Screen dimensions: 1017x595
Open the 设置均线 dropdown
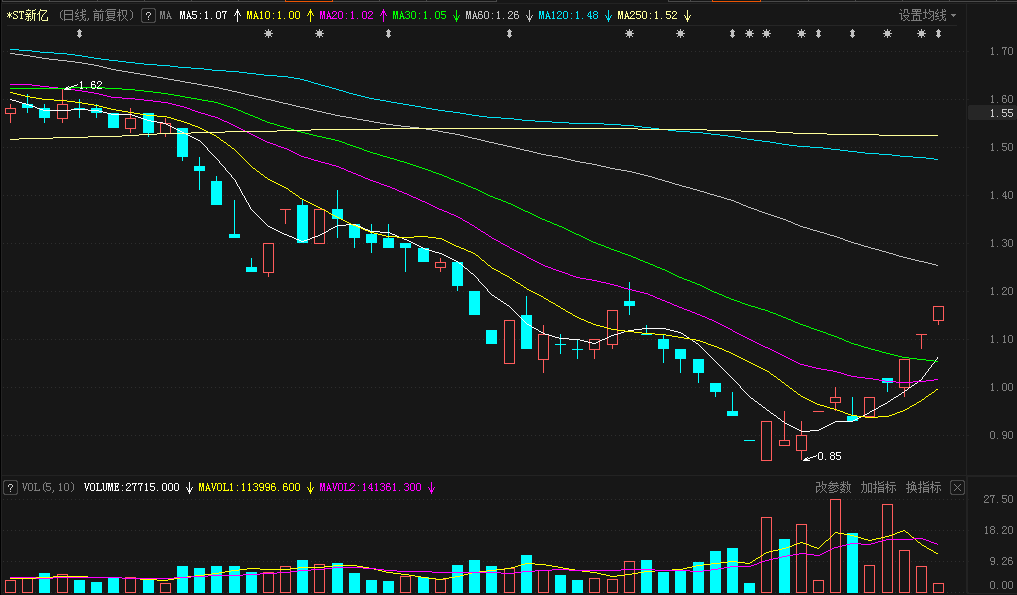(x=927, y=16)
